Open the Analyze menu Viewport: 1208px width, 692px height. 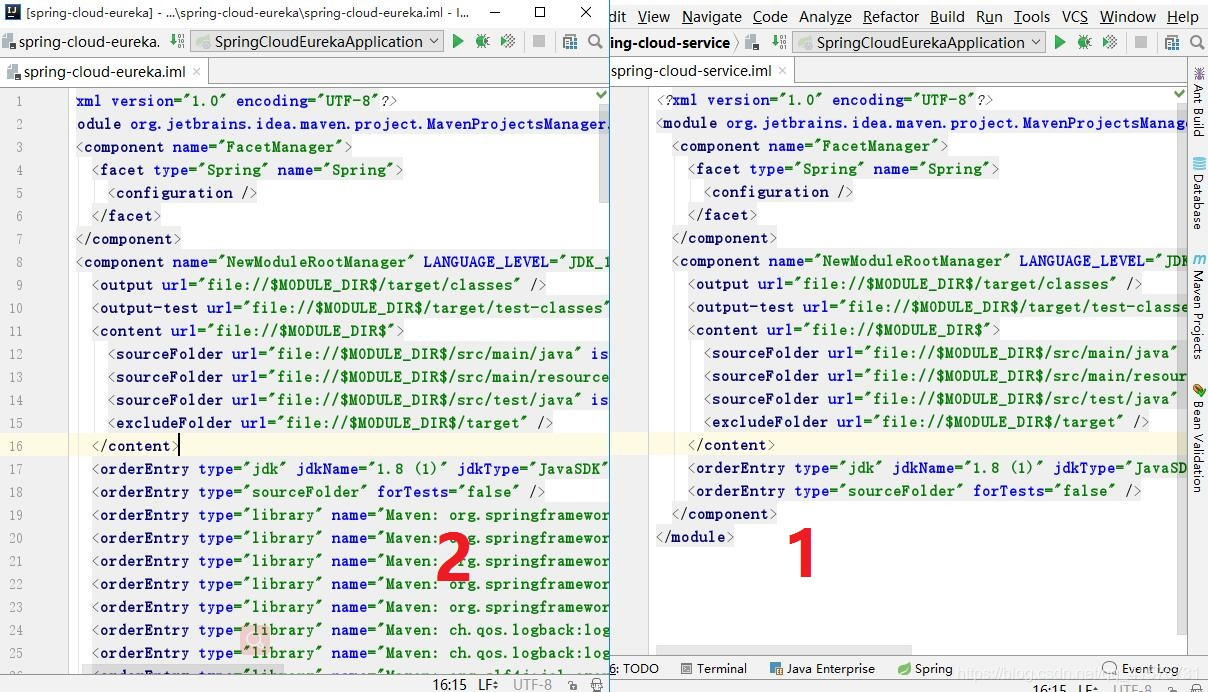click(825, 16)
